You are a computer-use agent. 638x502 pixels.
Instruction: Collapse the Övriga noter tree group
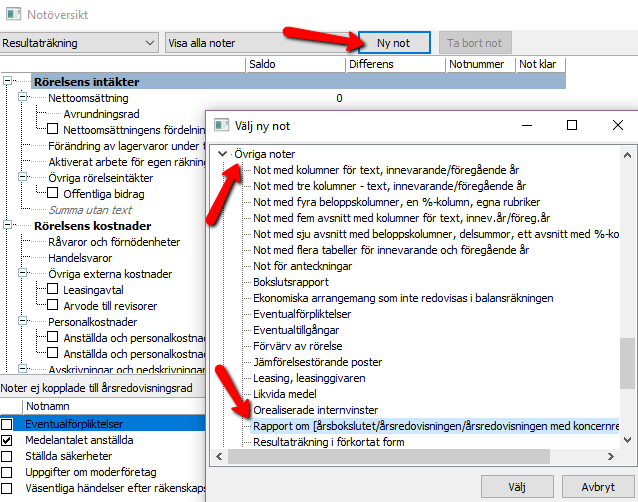coord(222,154)
